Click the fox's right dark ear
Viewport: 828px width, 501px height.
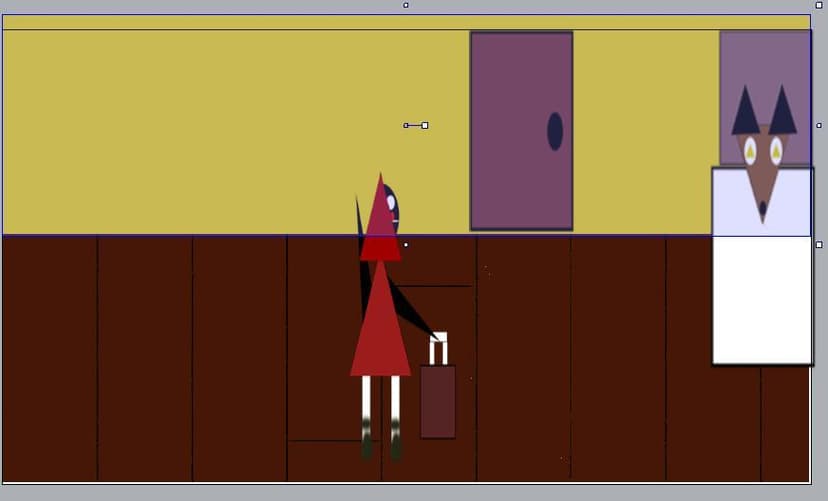(x=783, y=110)
